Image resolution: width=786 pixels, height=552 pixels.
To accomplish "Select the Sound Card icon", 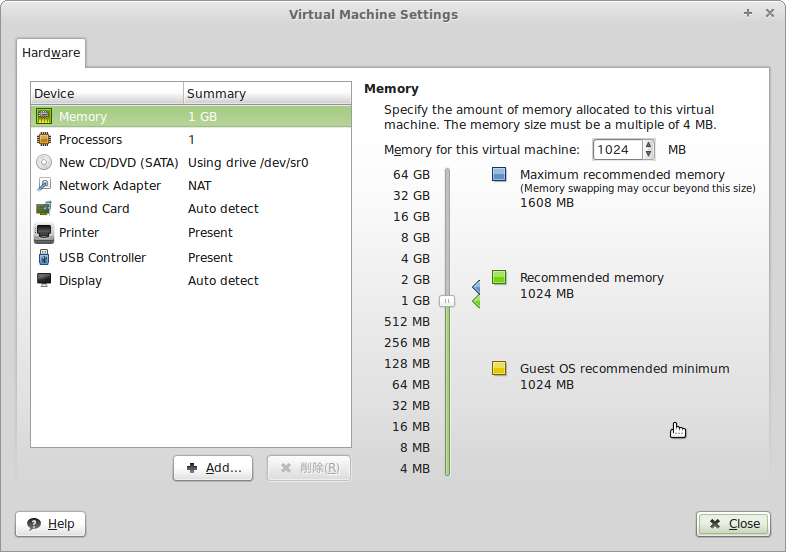I will [44, 209].
